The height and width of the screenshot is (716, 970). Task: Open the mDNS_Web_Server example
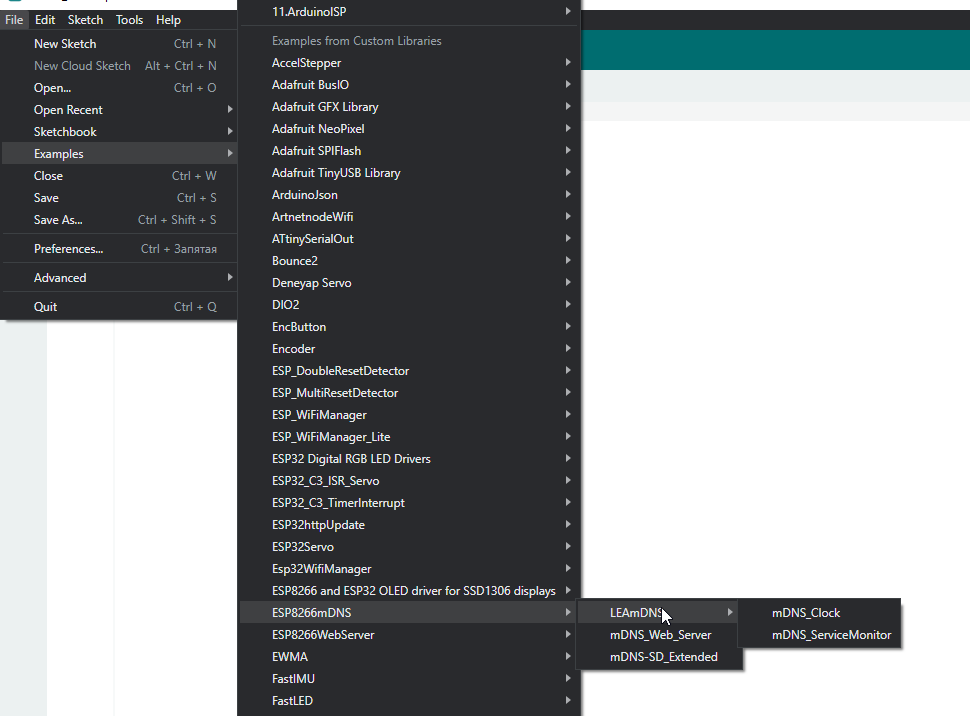point(659,635)
